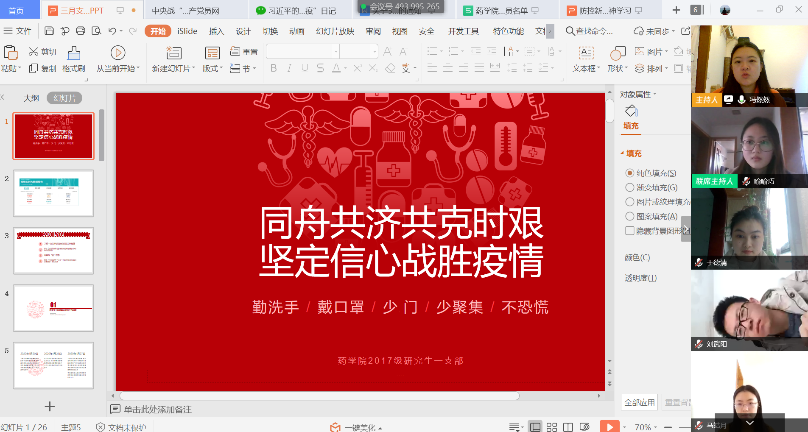Switch to the 插入 Insert ribbon tab
Screen dimensions: 808x432
(215, 31)
